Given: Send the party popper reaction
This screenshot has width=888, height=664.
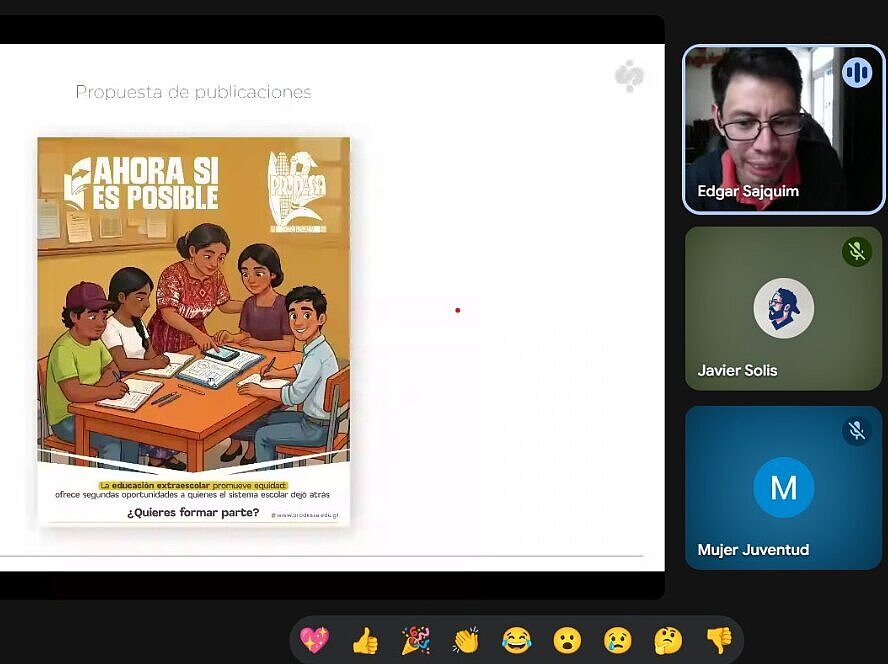Looking at the screenshot, I should (415, 640).
